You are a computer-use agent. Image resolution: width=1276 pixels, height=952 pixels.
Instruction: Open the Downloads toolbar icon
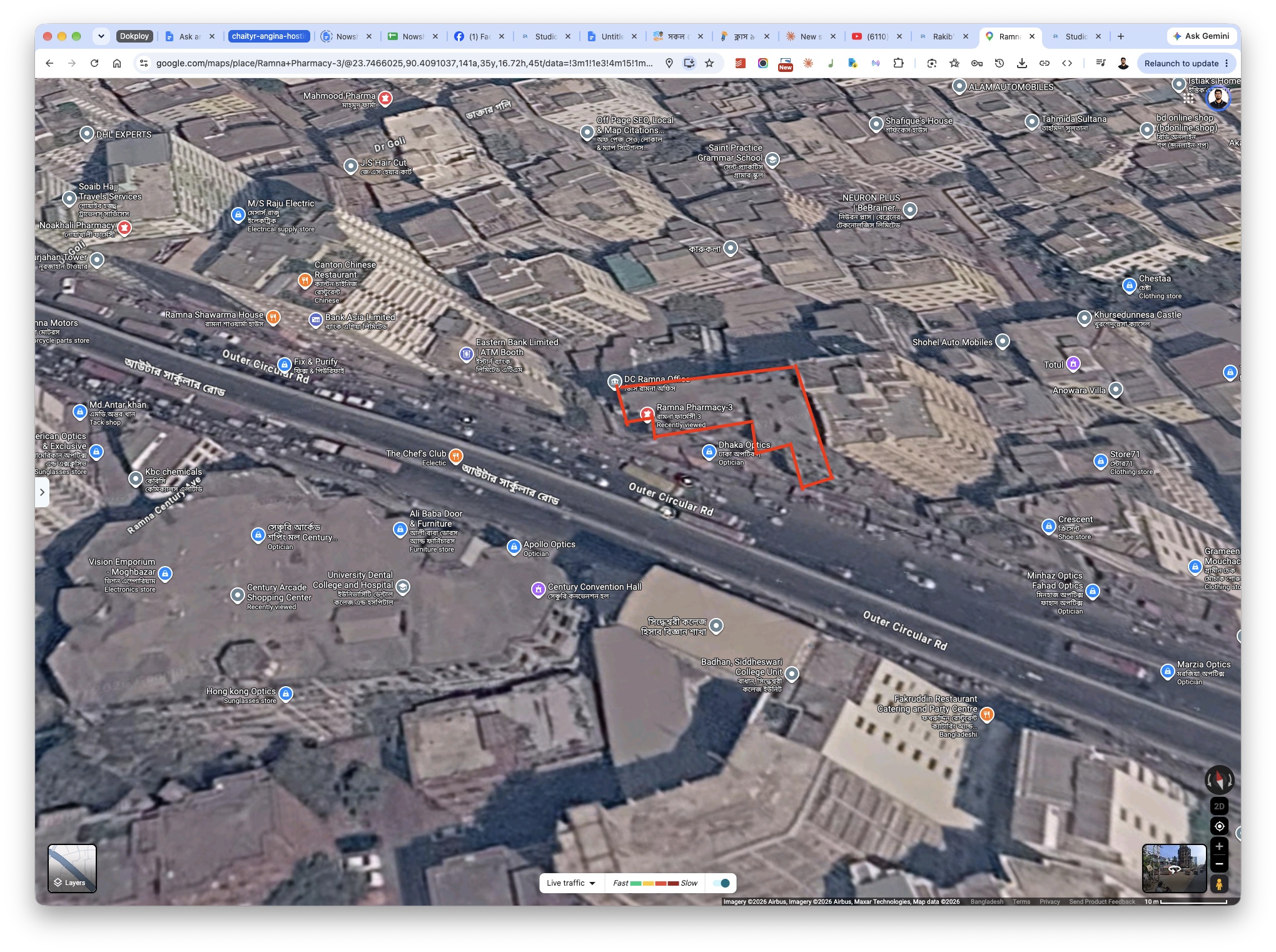[x=1022, y=63]
